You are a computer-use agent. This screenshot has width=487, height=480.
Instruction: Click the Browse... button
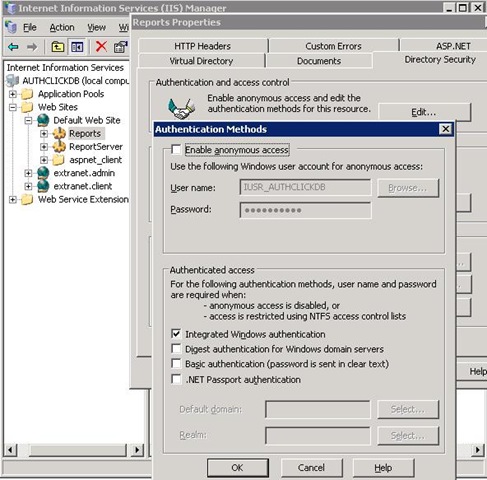pyautogui.click(x=408, y=188)
